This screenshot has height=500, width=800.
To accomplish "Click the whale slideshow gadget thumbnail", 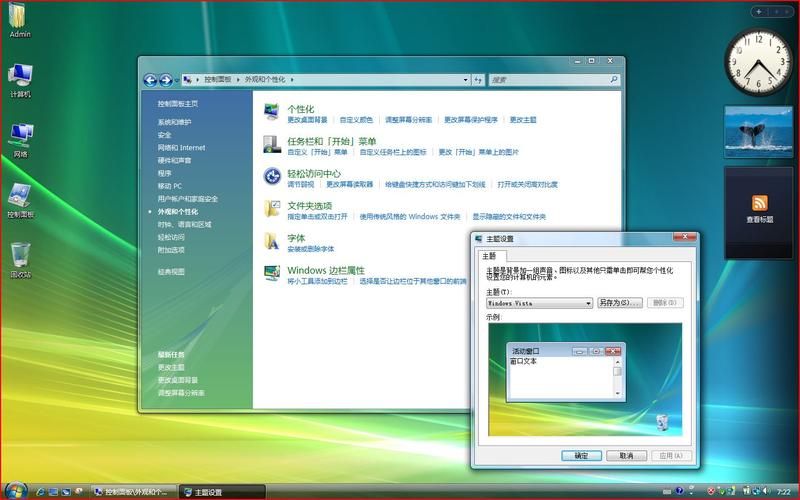I will click(x=758, y=129).
